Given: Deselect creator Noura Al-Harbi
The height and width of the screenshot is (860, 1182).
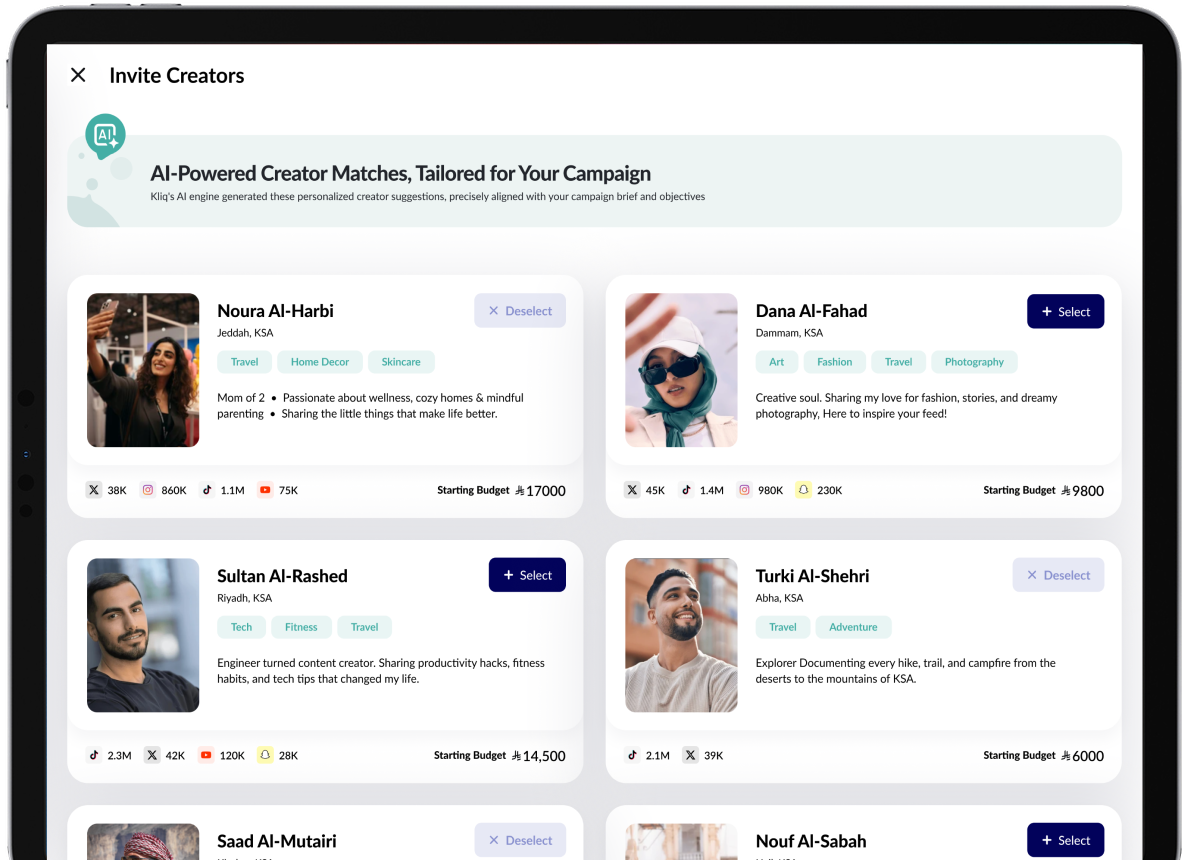Looking at the screenshot, I should click(520, 311).
